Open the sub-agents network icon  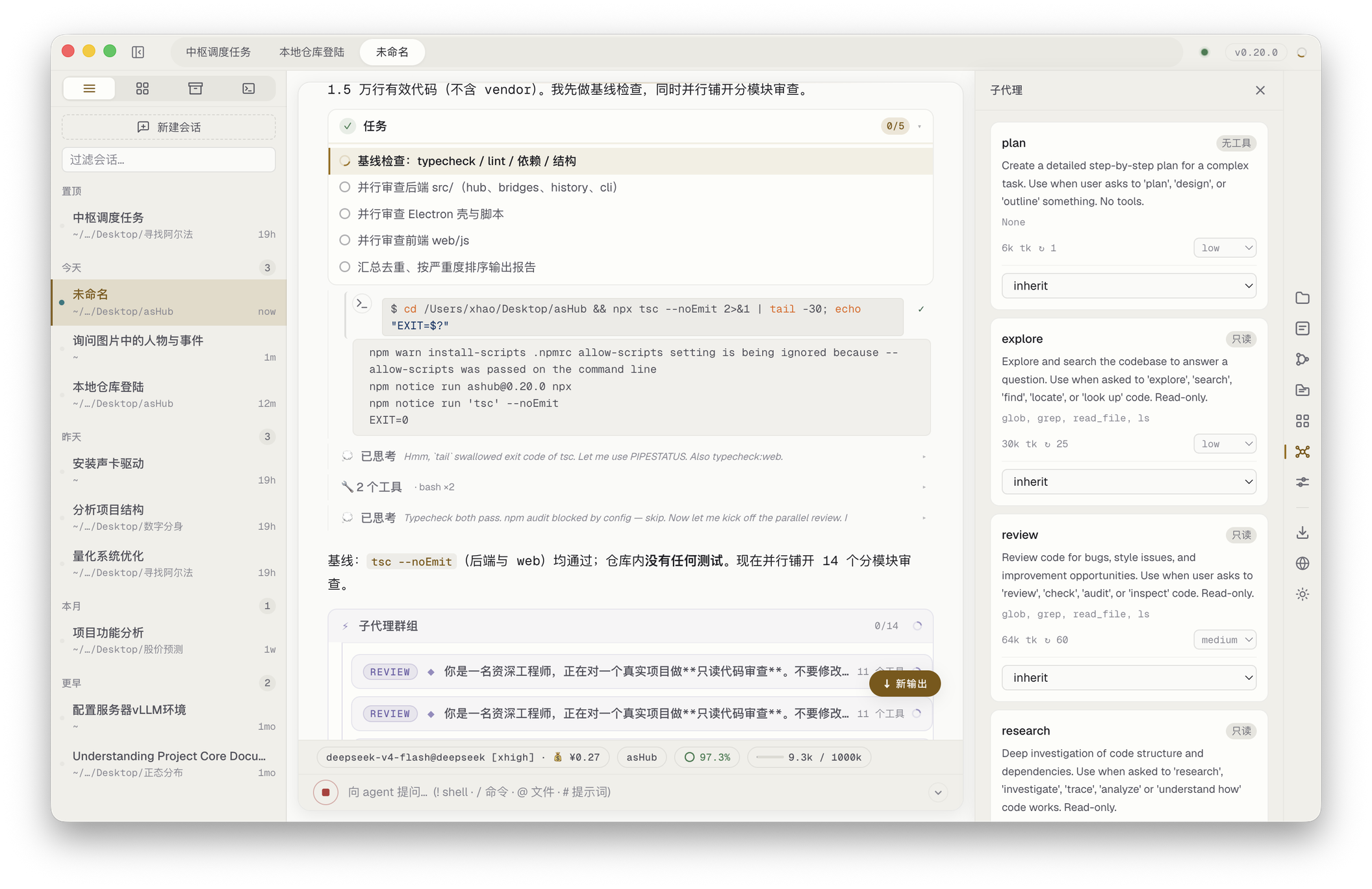(x=1302, y=452)
